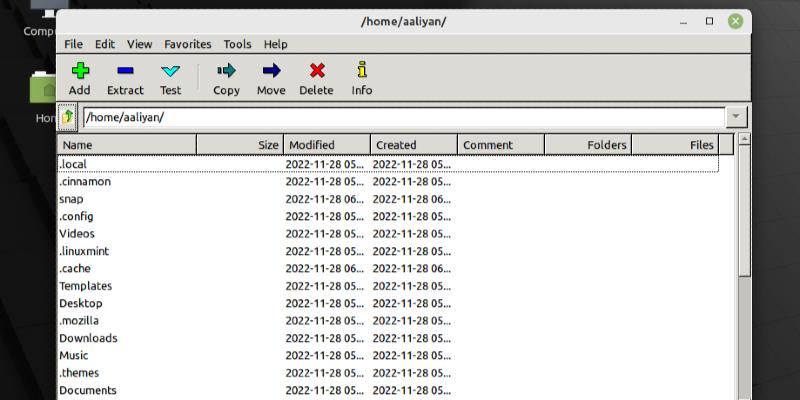Sort by the Created column header
The height and width of the screenshot is (400, 800).
pos(414,145)
